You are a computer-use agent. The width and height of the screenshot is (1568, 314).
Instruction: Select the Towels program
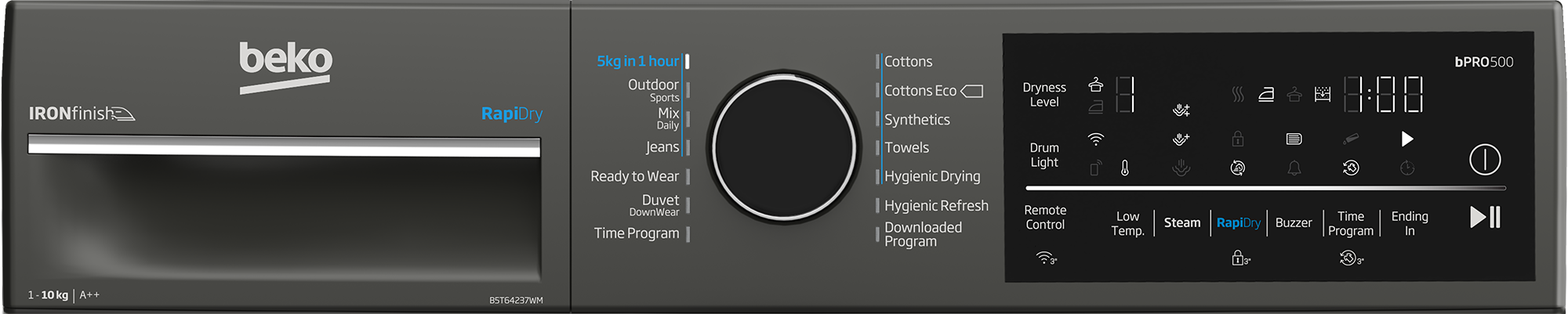[x=906, y=147]
